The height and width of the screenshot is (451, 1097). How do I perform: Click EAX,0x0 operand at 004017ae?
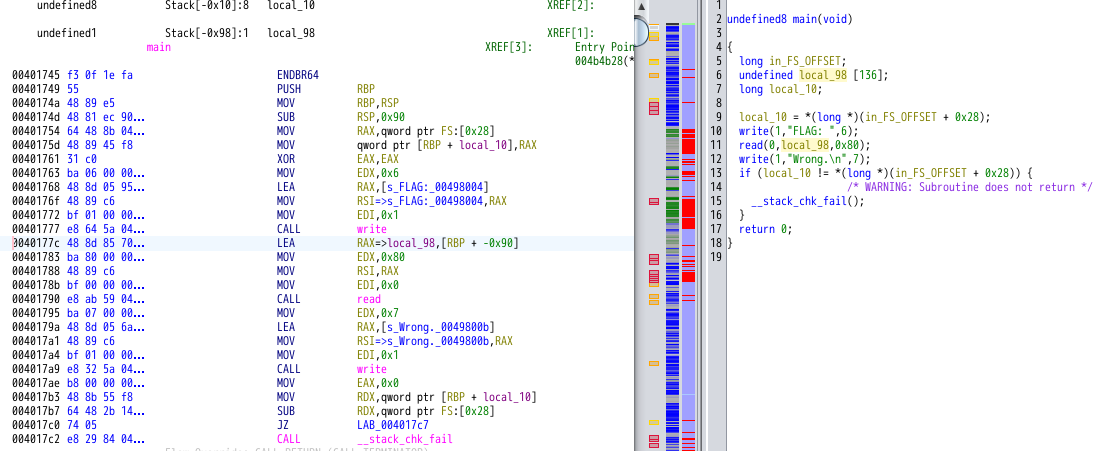(x=377, y=382)
